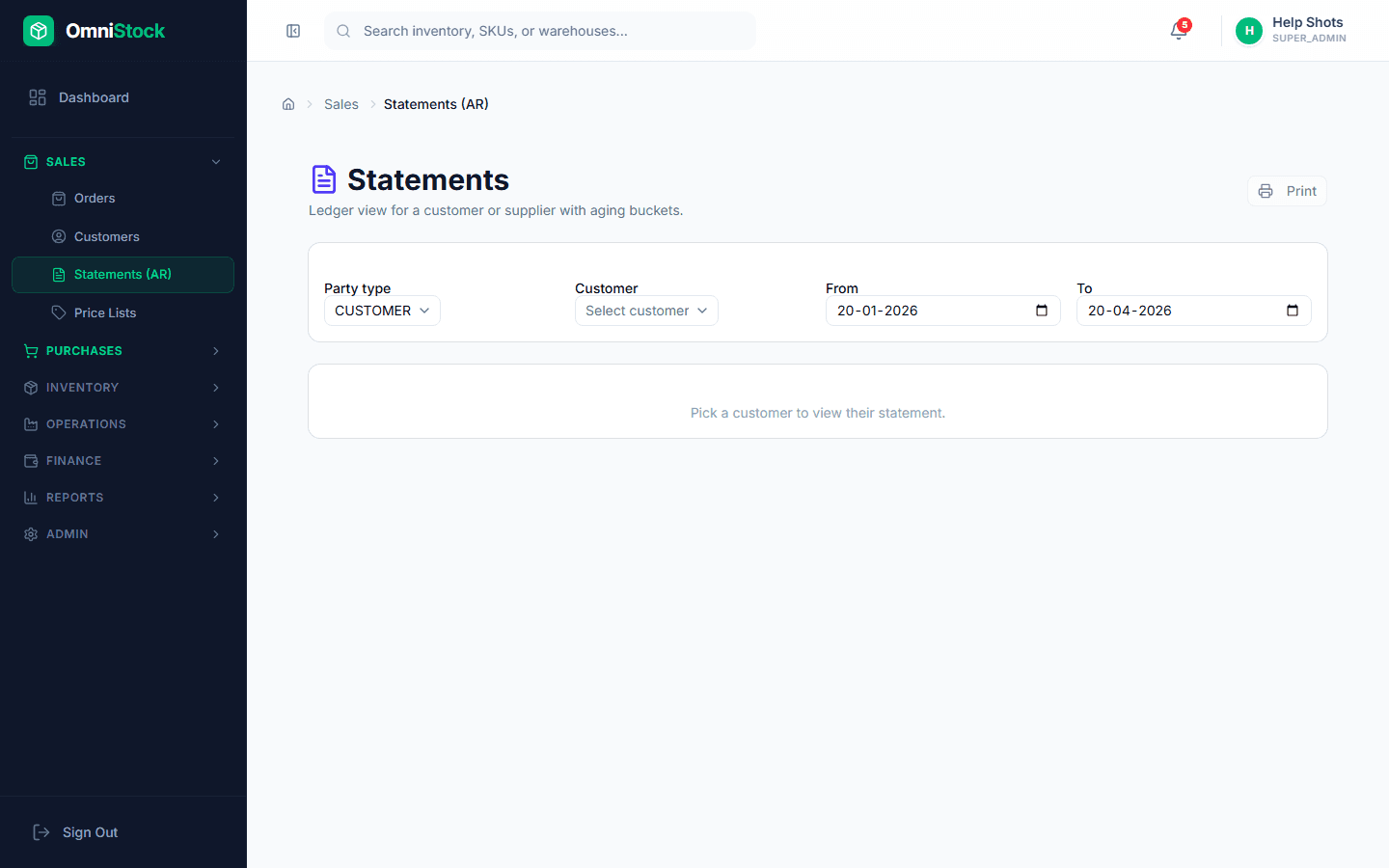The width and height of the screenshot is (1389, 868).
Task: Click the search magnifier icon
Action: coord(343,31)
